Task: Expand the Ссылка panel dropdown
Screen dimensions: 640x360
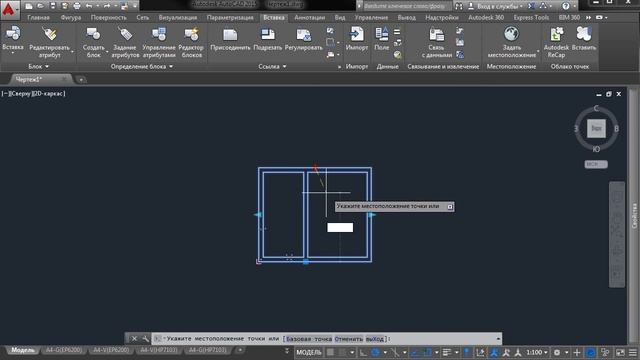Action: (272, 66)
